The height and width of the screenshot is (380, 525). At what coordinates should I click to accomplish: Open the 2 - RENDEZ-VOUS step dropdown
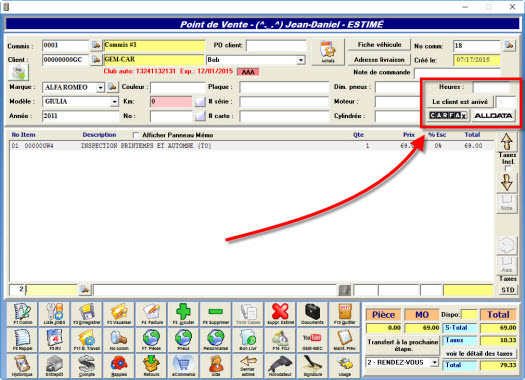(x=434, y=362)
